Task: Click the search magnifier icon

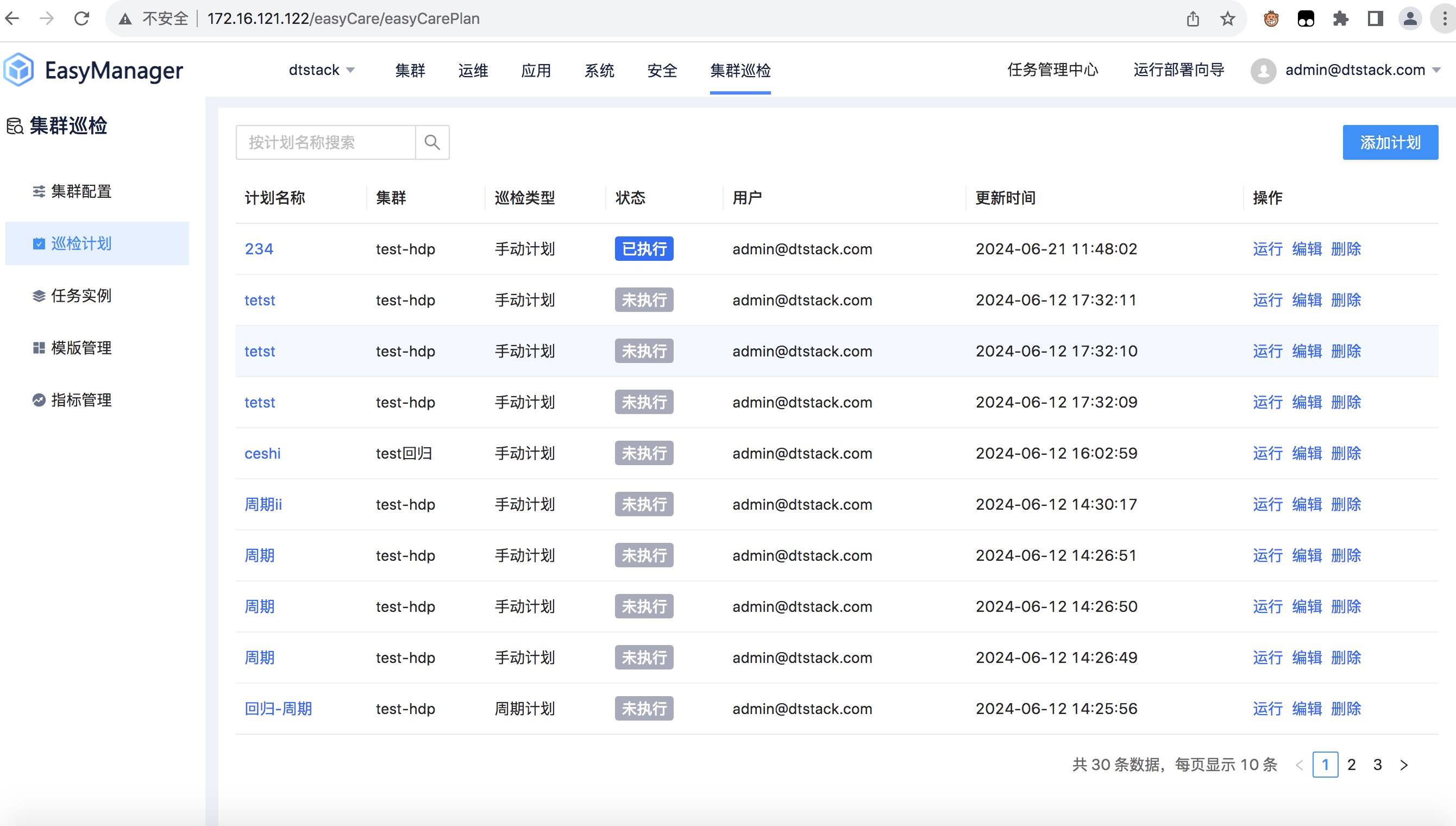Action: click(x=432, y=142)
